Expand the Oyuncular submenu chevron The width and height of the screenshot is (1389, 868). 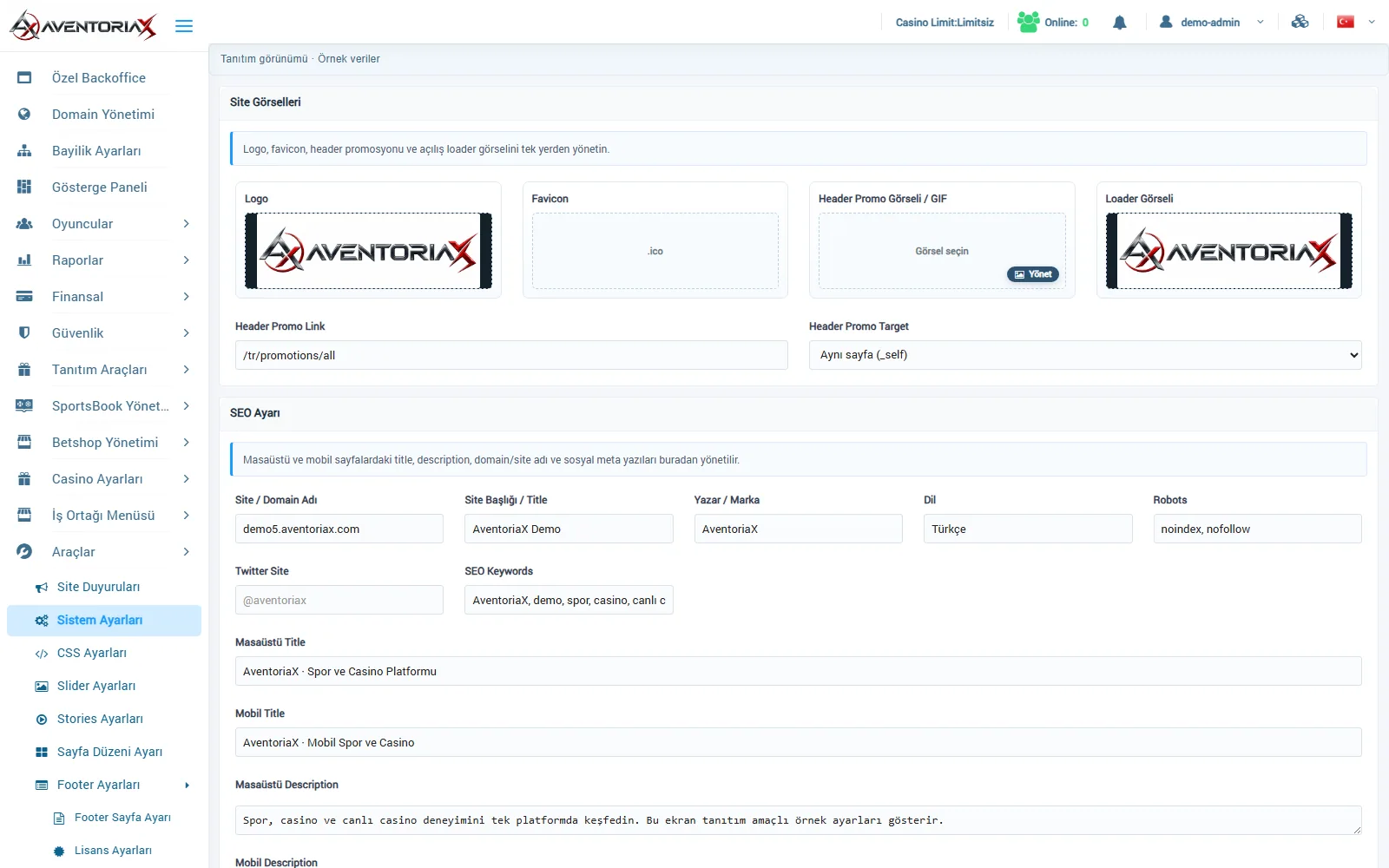point(186,224)
